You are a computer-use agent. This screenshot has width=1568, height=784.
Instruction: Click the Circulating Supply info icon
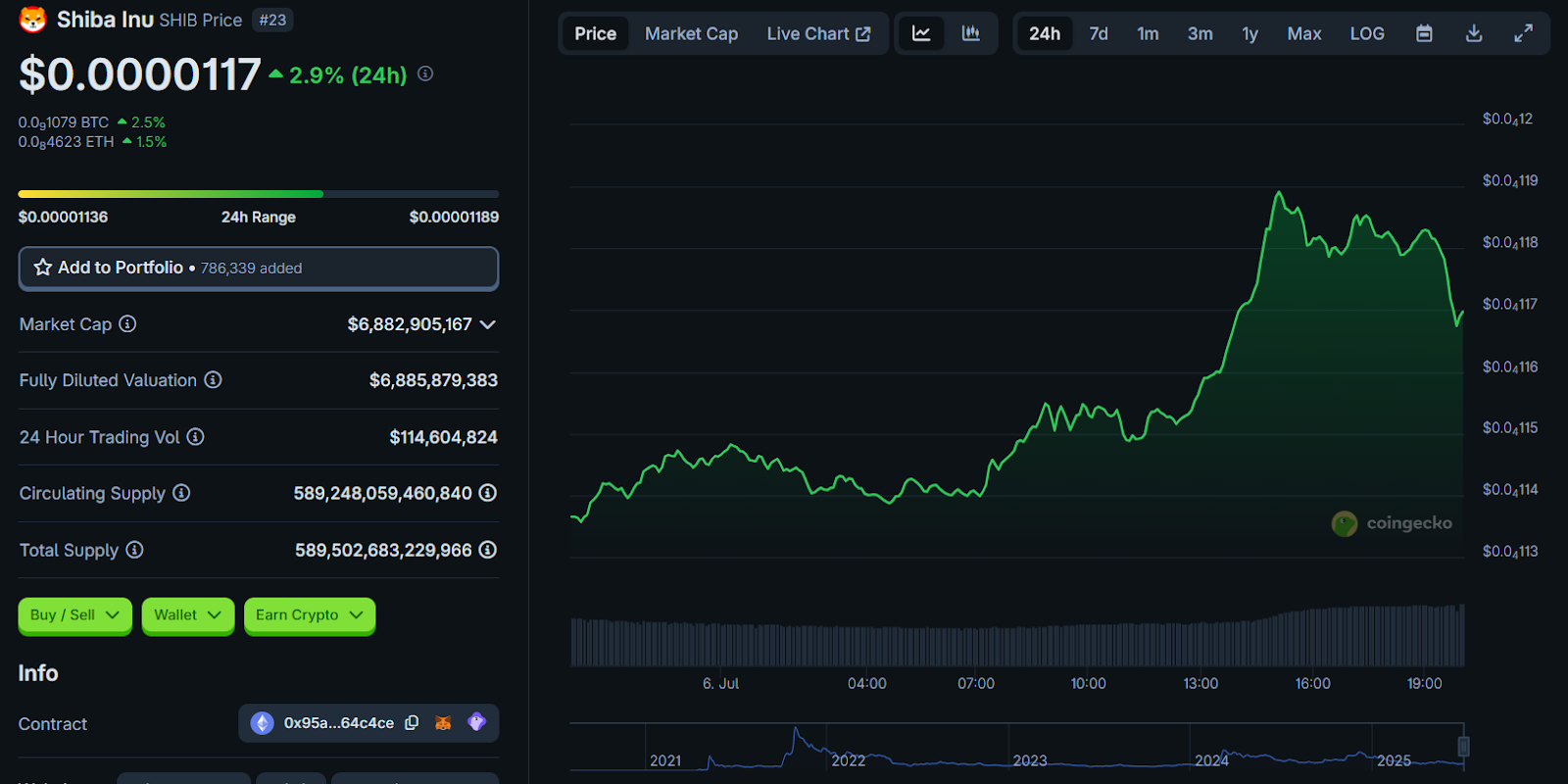point(181,493)
